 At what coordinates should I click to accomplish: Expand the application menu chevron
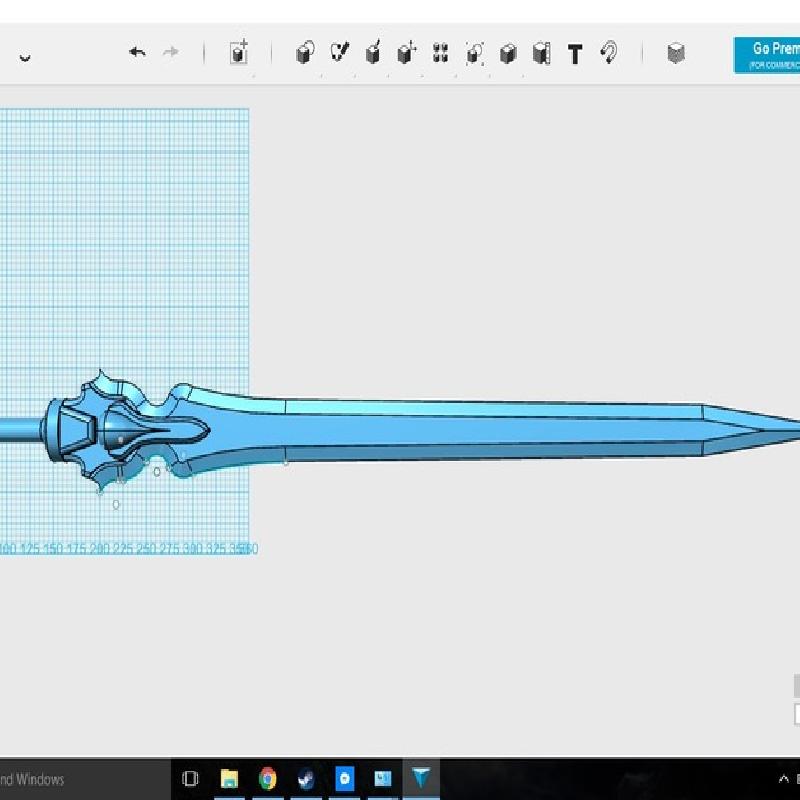[25, 57]
